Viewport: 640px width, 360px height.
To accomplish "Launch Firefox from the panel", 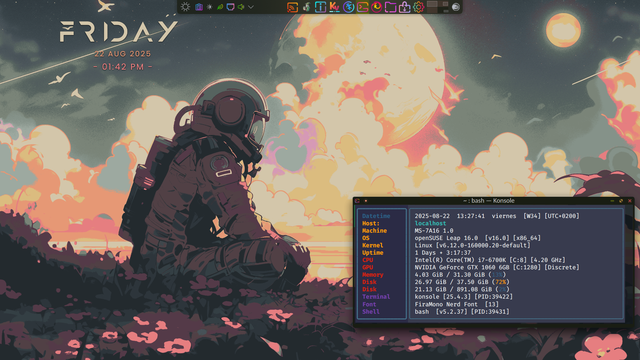I will 376,7.
